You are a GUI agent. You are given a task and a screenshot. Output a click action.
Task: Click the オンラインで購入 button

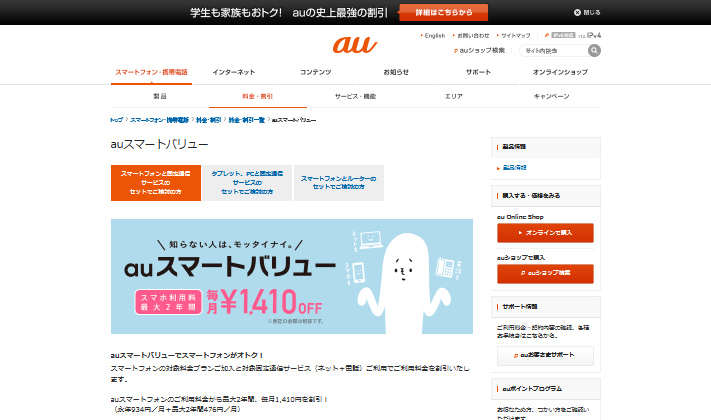click(x=545, y=233)
